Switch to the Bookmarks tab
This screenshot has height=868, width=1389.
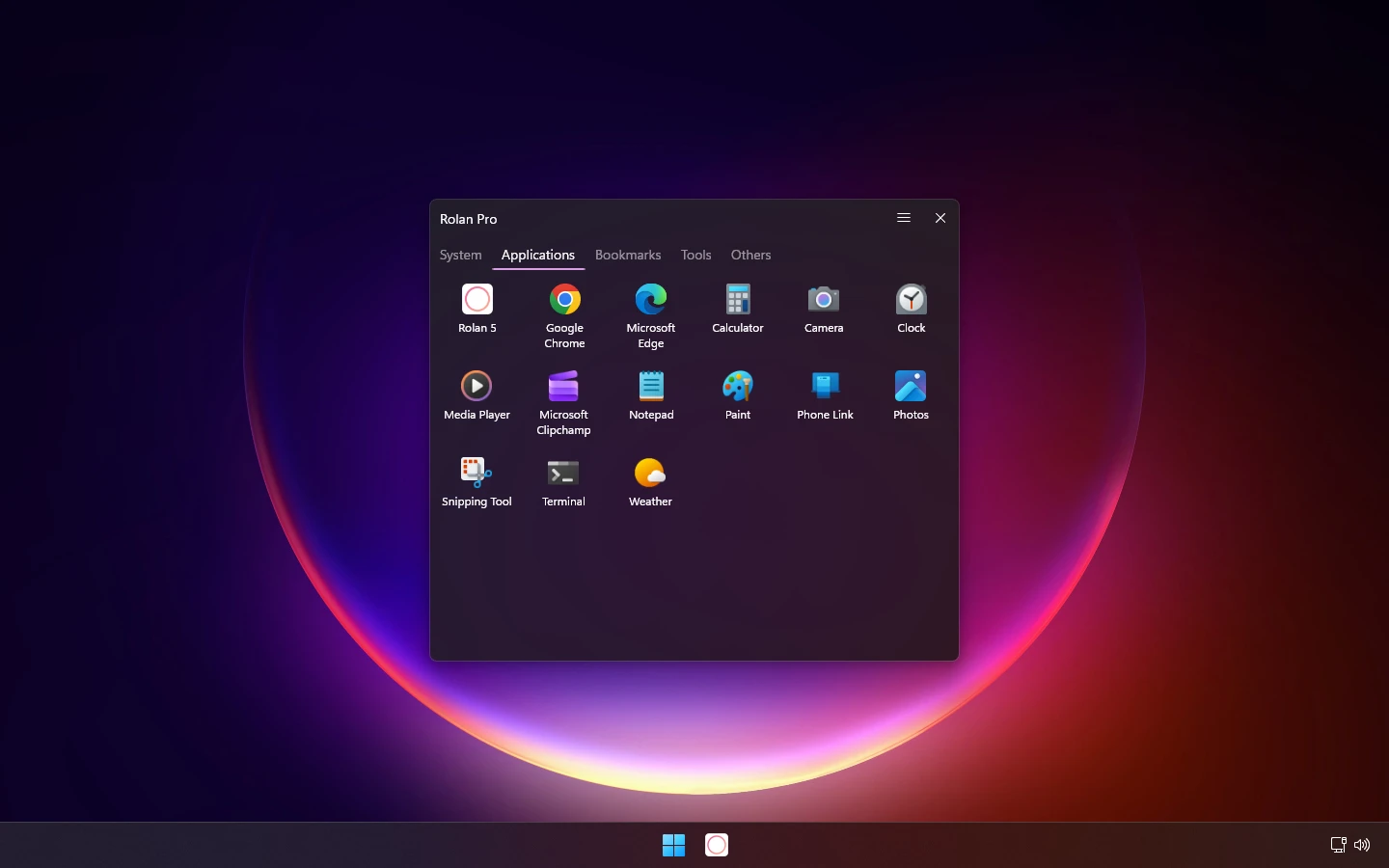coord(628,256)
